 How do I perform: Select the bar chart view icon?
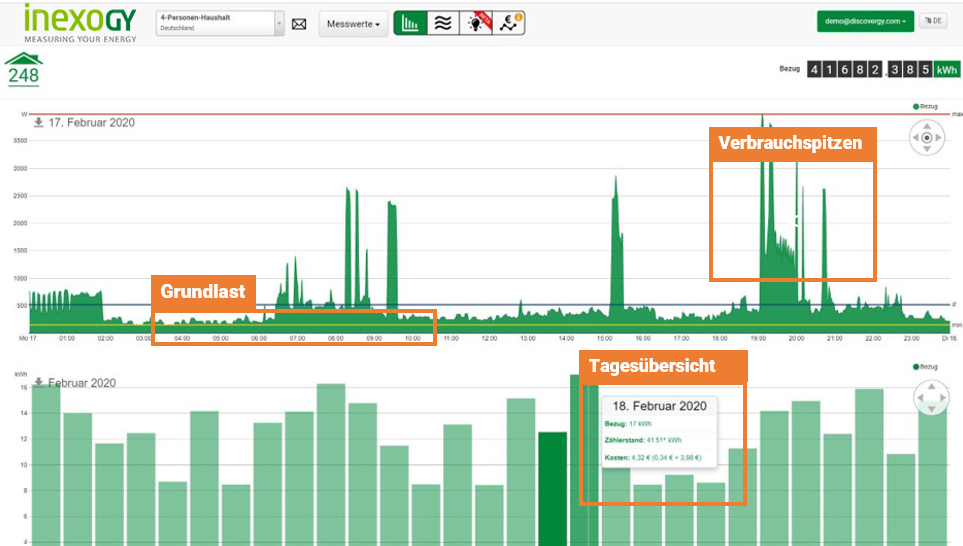click(409, 23)
